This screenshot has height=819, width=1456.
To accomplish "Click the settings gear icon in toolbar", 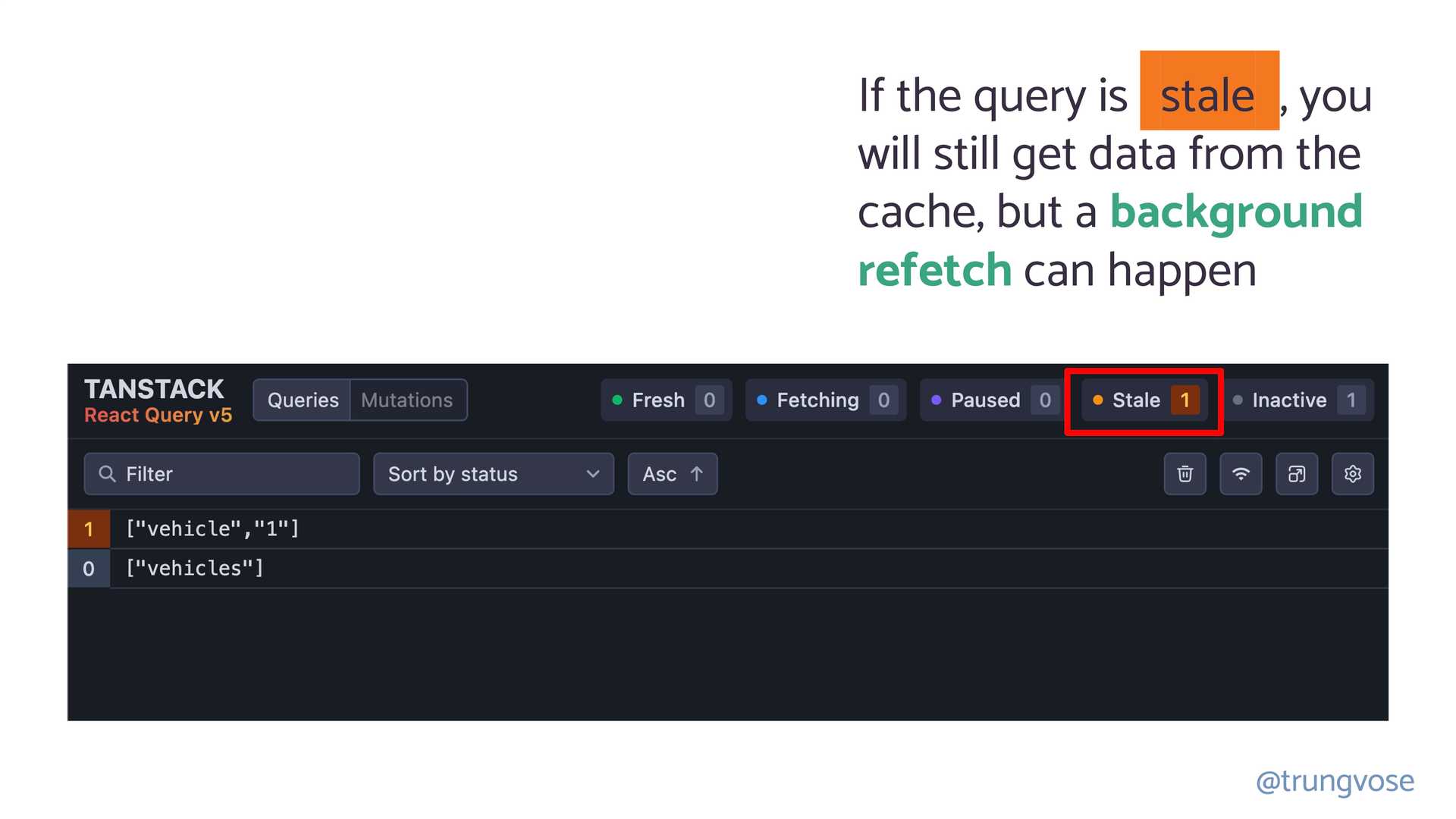I will click(1353, 474).
